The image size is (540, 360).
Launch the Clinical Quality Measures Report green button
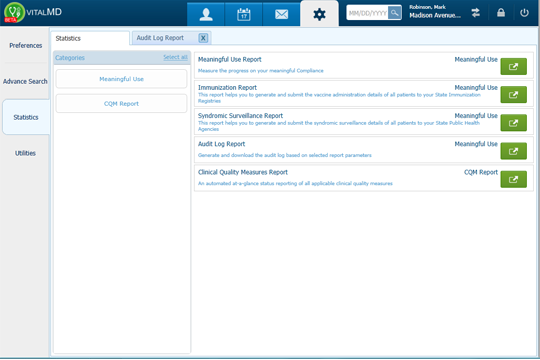[x=513, y=179]
